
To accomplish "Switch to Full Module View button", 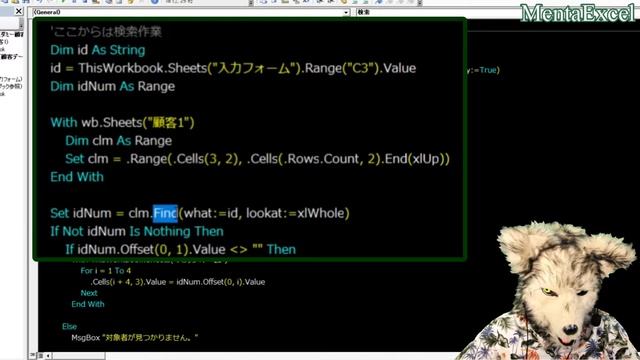I will coord(40,356).
